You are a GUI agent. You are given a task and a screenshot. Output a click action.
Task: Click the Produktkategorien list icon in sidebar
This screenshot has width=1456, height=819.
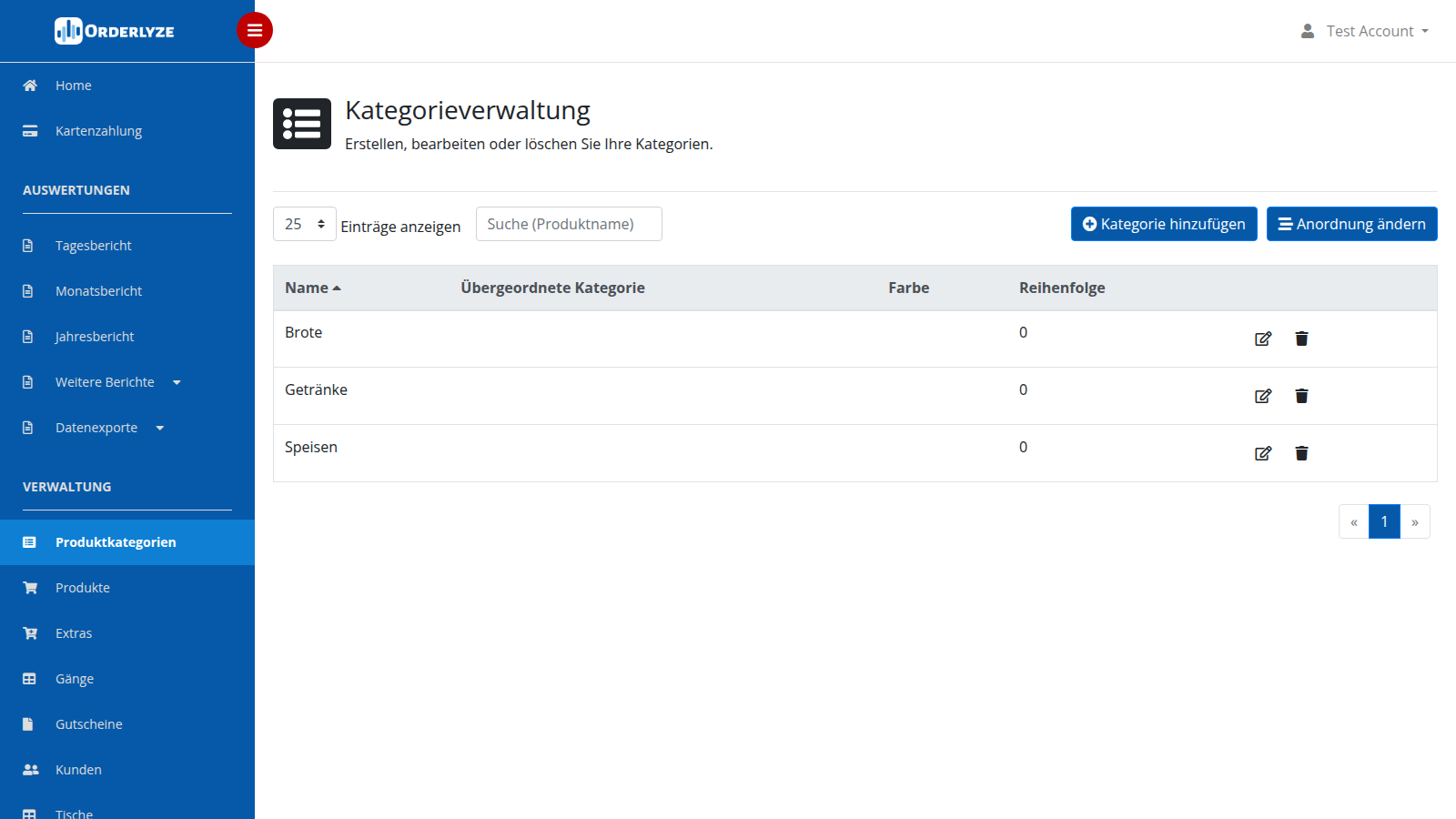29,542
